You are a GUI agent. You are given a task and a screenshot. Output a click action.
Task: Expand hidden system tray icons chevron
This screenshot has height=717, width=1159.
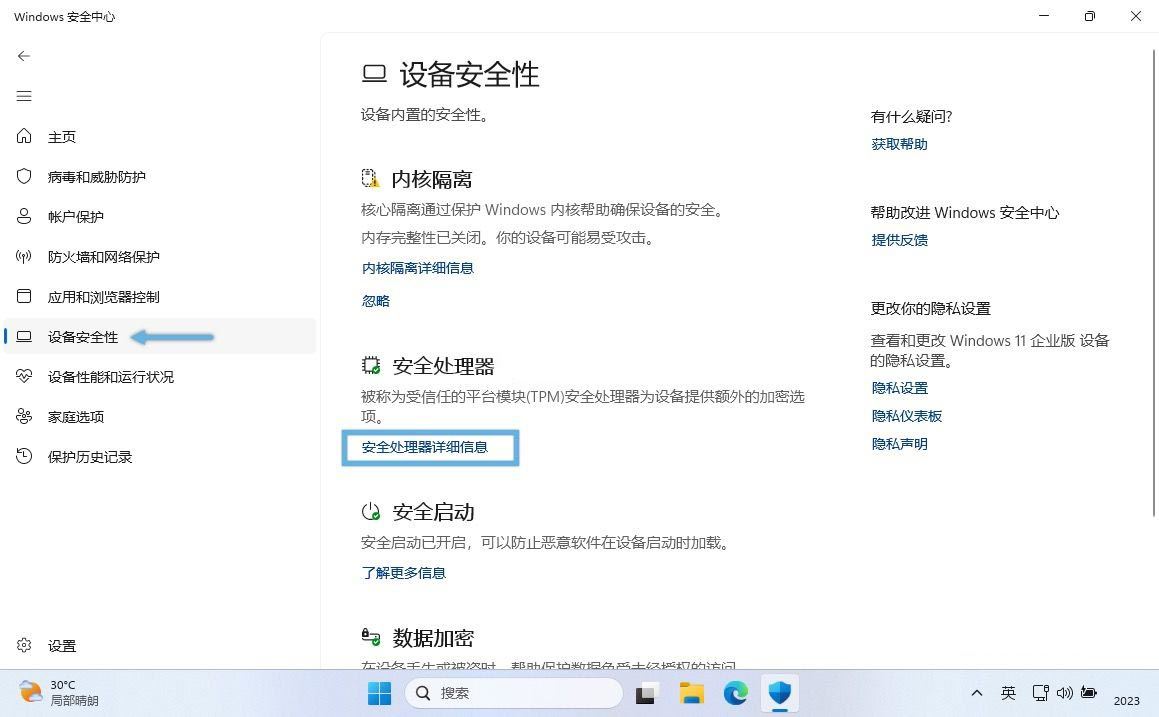point(977,693)
